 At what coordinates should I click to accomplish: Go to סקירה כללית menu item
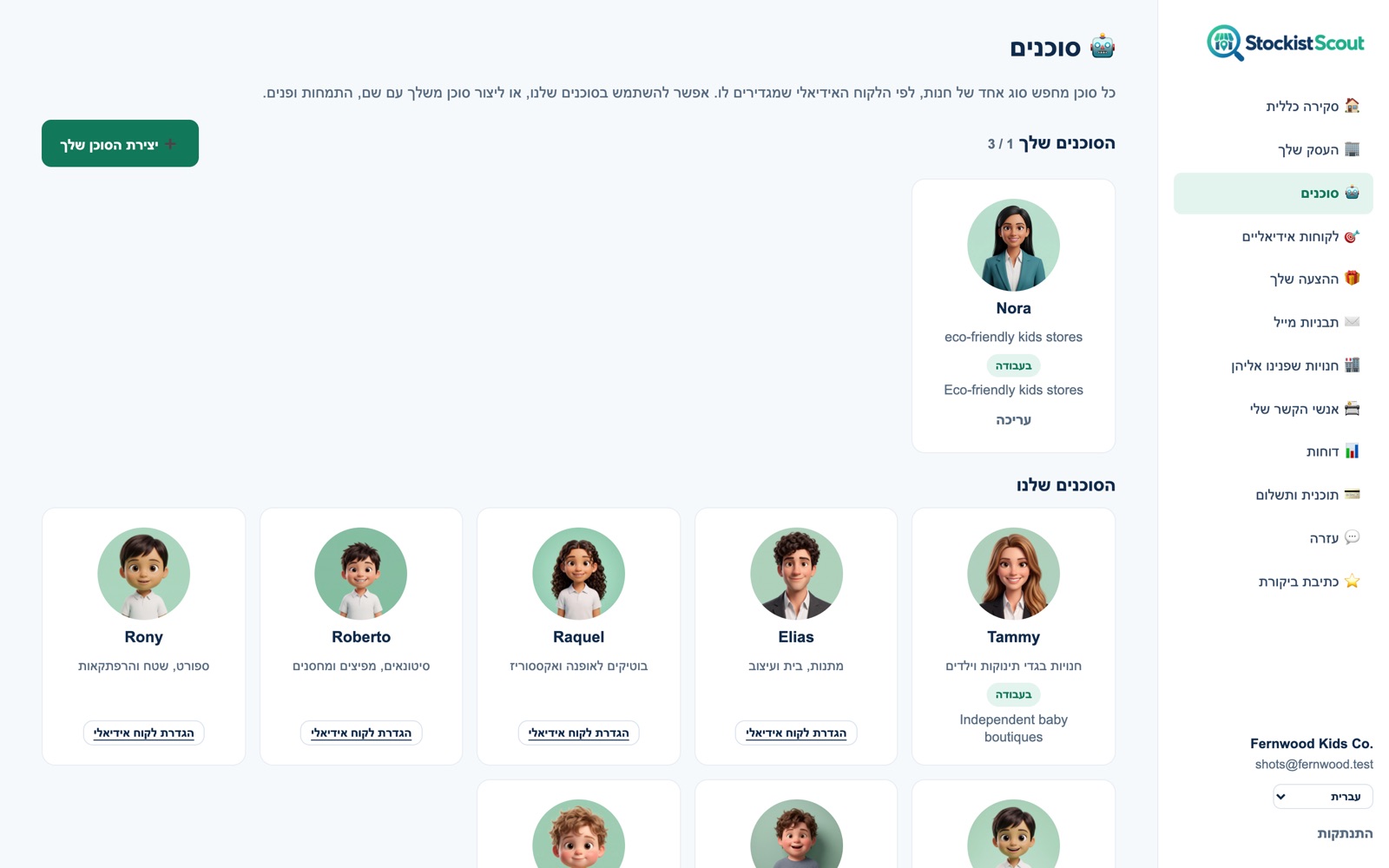point(1274,106)
